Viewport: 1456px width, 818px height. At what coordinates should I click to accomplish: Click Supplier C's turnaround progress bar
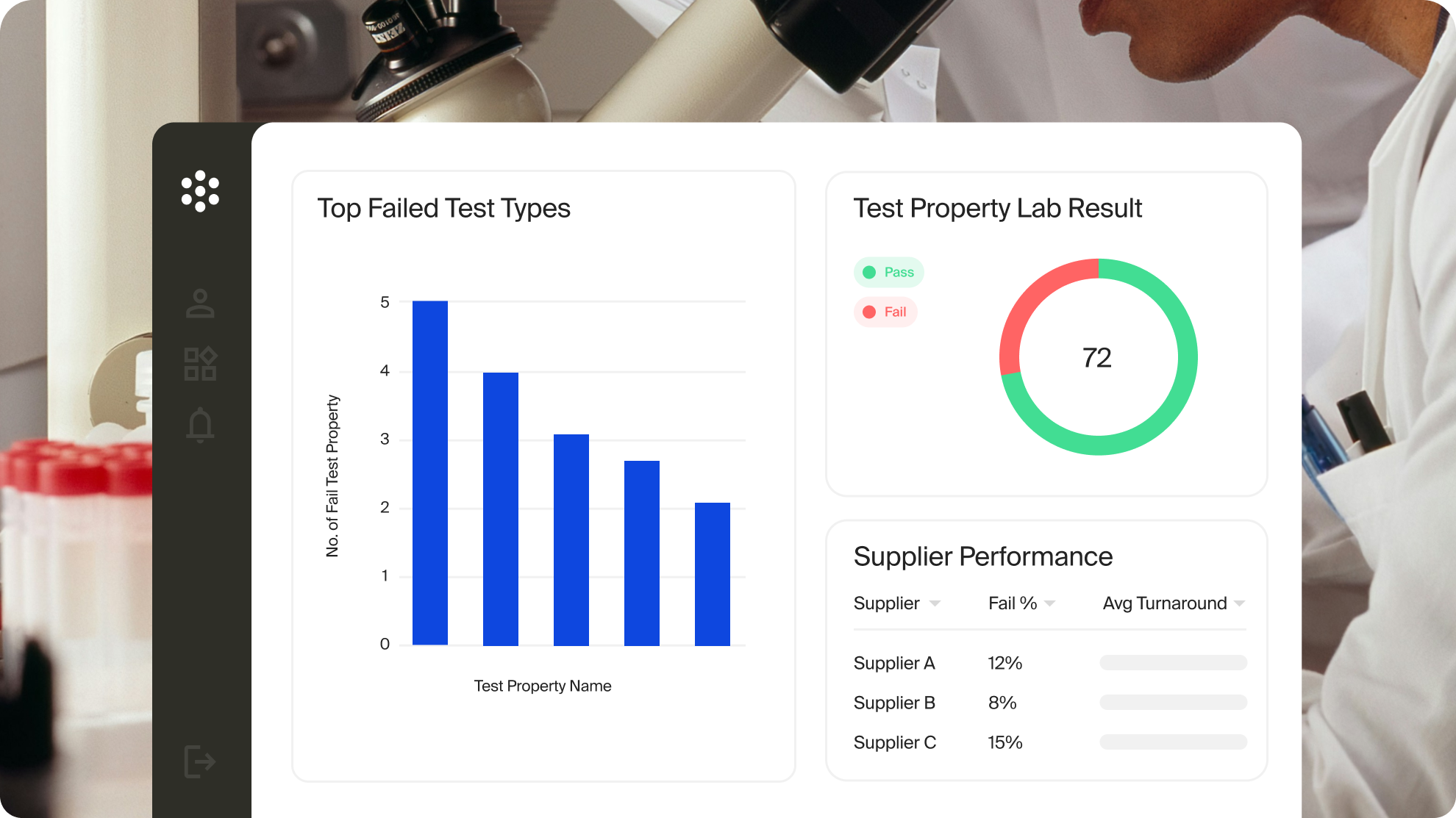pos(1173,742)
